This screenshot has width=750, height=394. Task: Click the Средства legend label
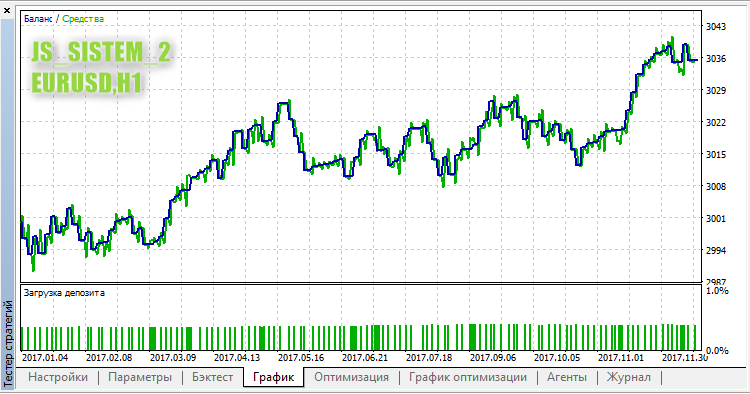pyautogui.click(x=83, y=19)
